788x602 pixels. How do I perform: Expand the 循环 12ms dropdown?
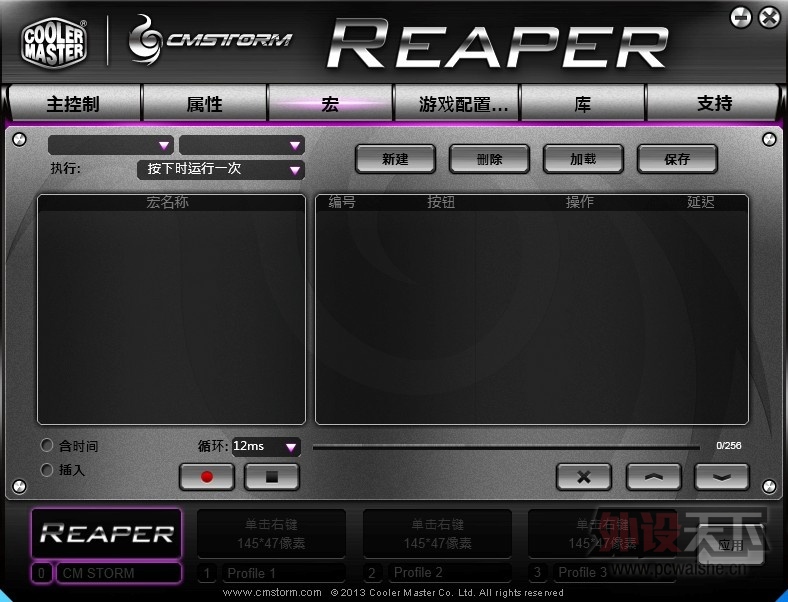pos(266,446)
